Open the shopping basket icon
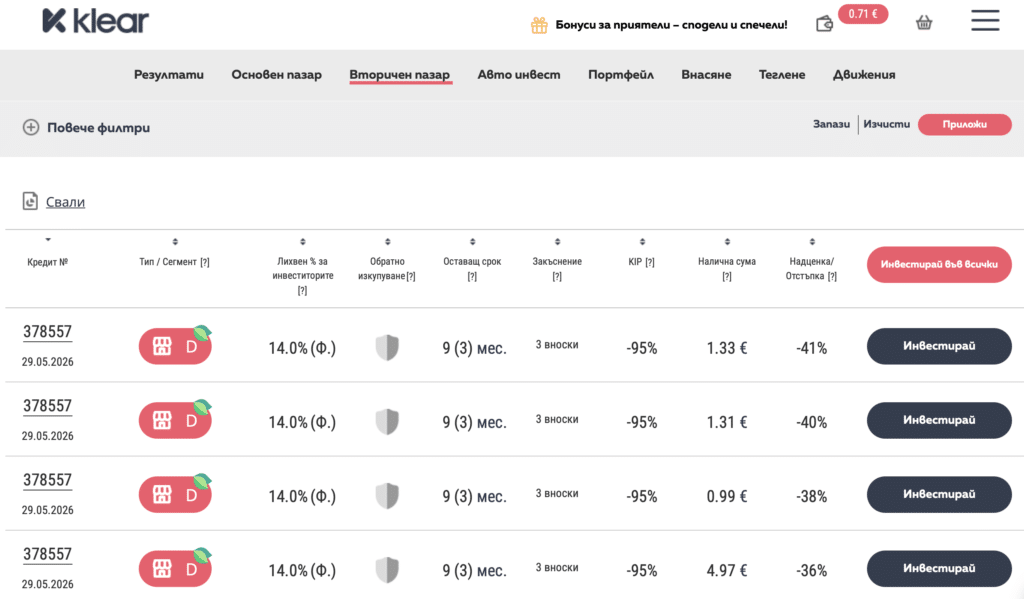This screenshot has height=599, width=1024. [x=923, y=24]
